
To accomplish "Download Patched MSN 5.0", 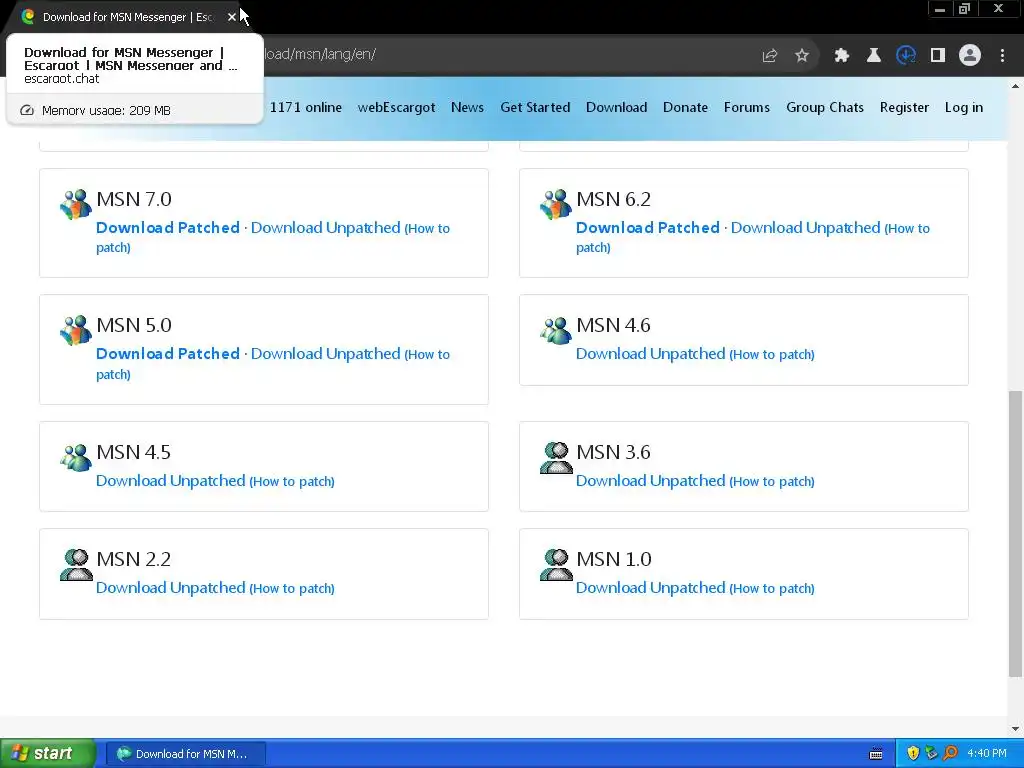I will [x=168, y=353].
